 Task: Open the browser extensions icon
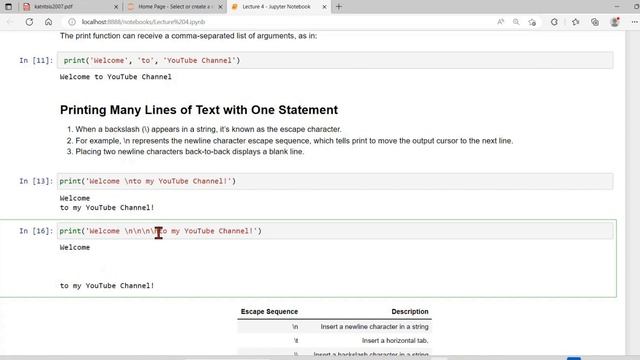[554, 22]
